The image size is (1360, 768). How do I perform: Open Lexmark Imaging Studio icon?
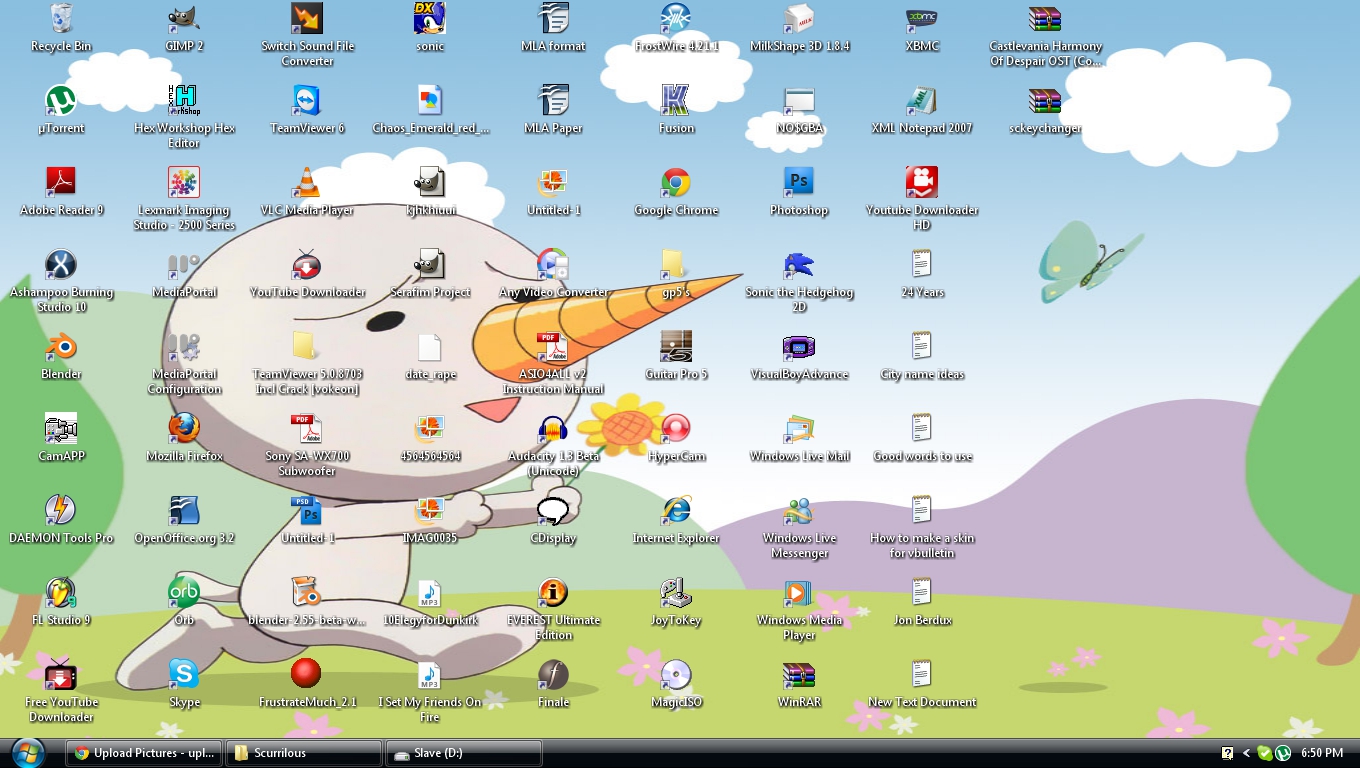[x=184, y=182]
